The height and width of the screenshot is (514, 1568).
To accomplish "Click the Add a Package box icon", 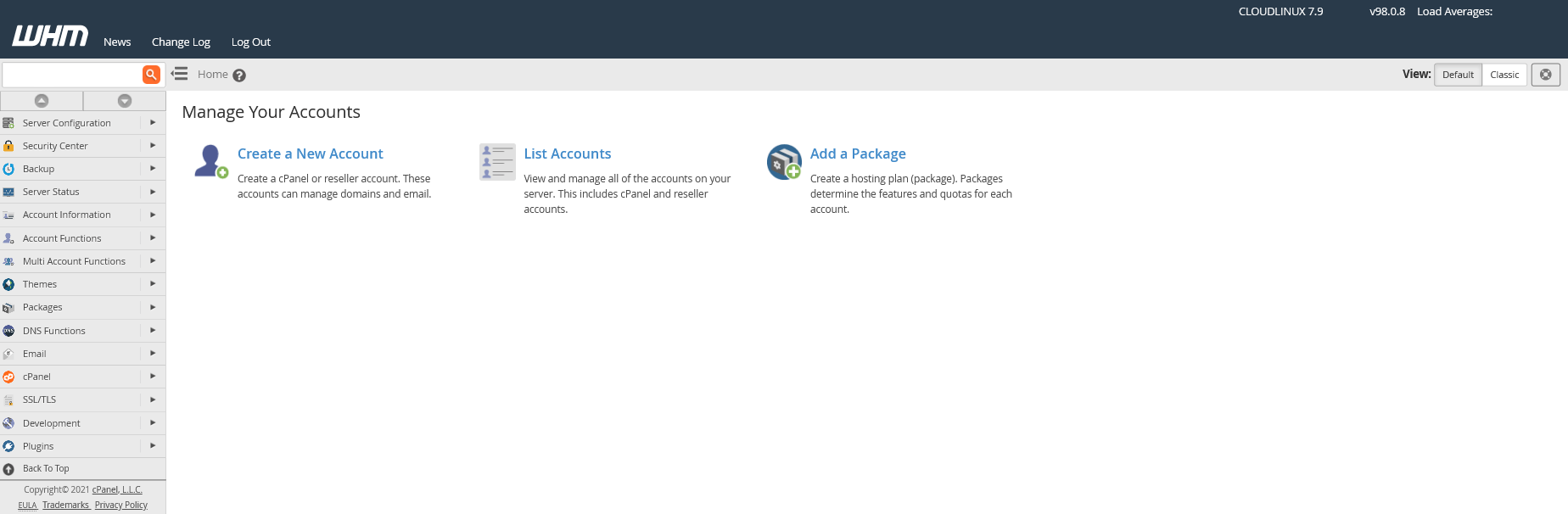I will click(x=784, y=161).
